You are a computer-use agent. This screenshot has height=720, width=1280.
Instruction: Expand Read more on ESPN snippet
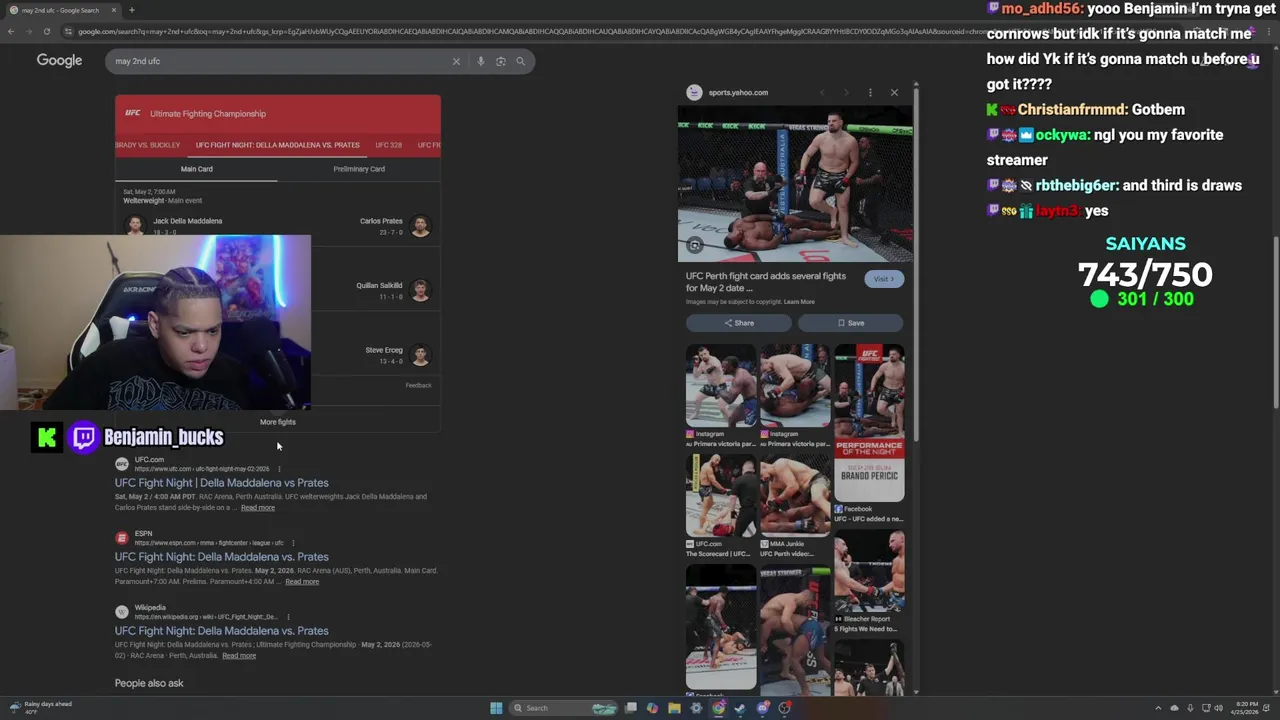pos(302,582)
